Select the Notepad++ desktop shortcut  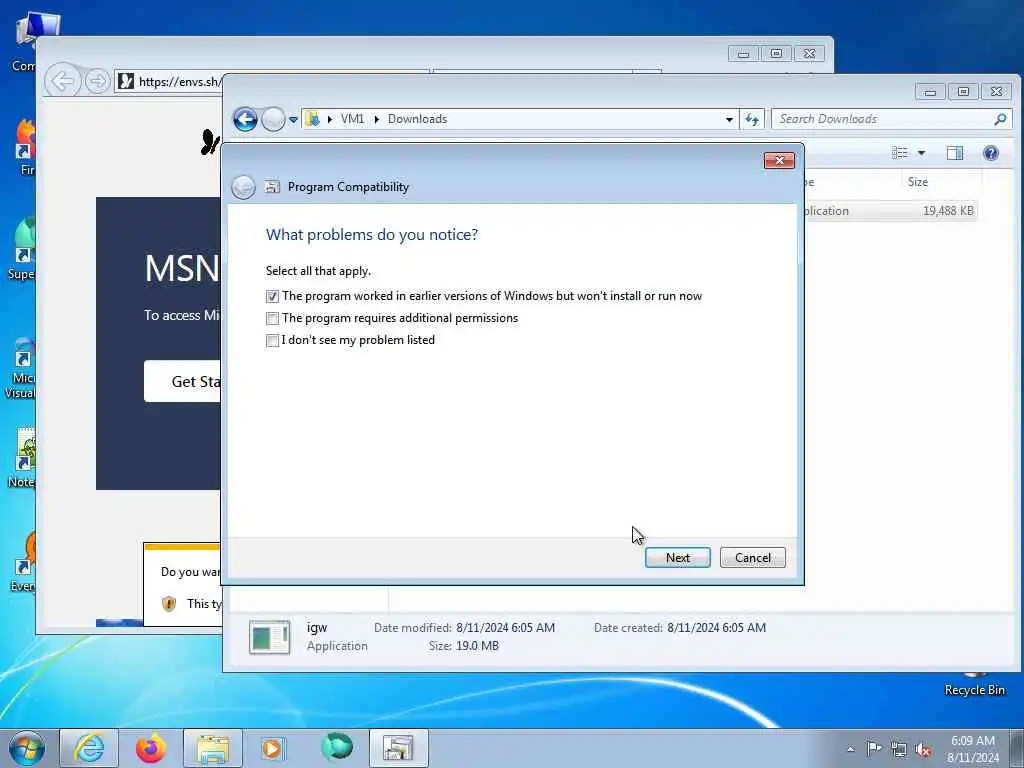[x=24, y=457]
